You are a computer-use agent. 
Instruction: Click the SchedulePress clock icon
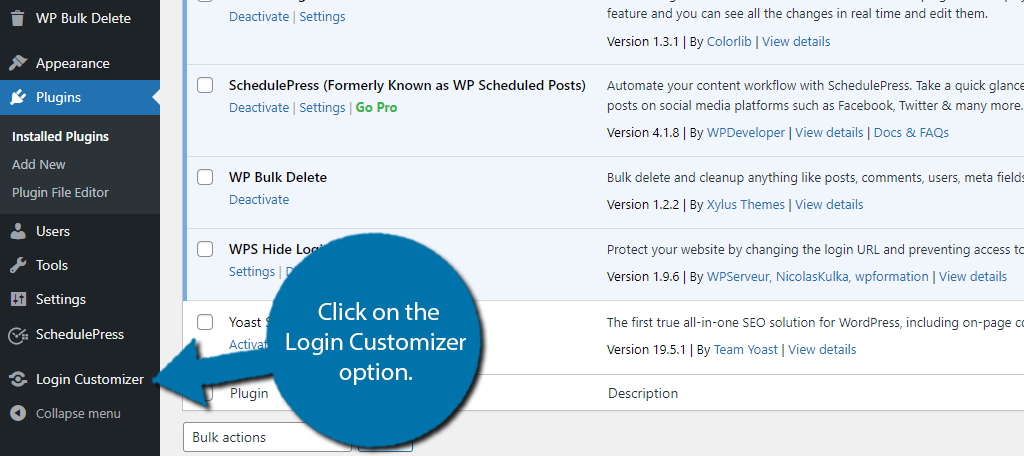(x=18, y=334)
